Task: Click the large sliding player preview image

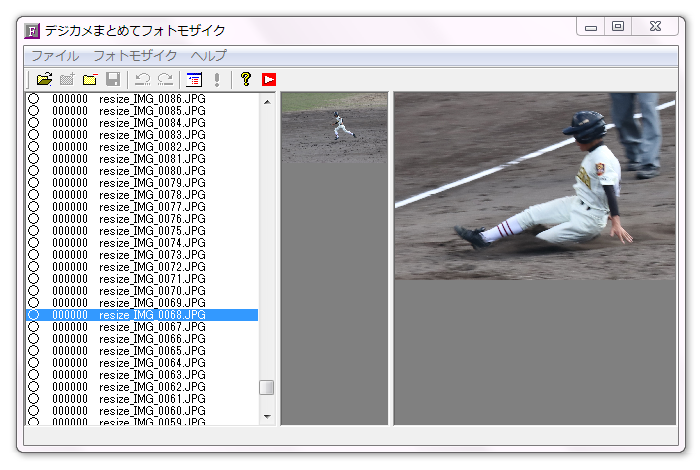Action: 535,186
